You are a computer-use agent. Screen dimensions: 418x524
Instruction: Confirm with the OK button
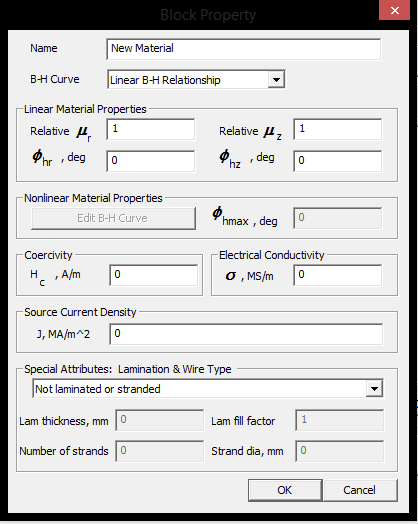pyautogui.click(x=285, y=490)
